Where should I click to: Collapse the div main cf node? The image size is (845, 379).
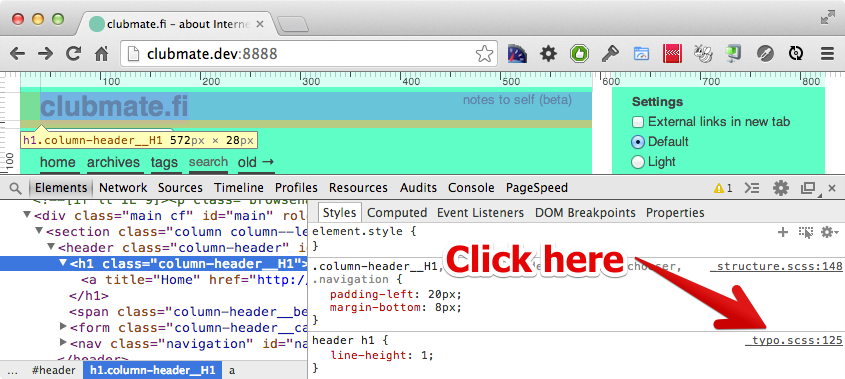[27, 216]
